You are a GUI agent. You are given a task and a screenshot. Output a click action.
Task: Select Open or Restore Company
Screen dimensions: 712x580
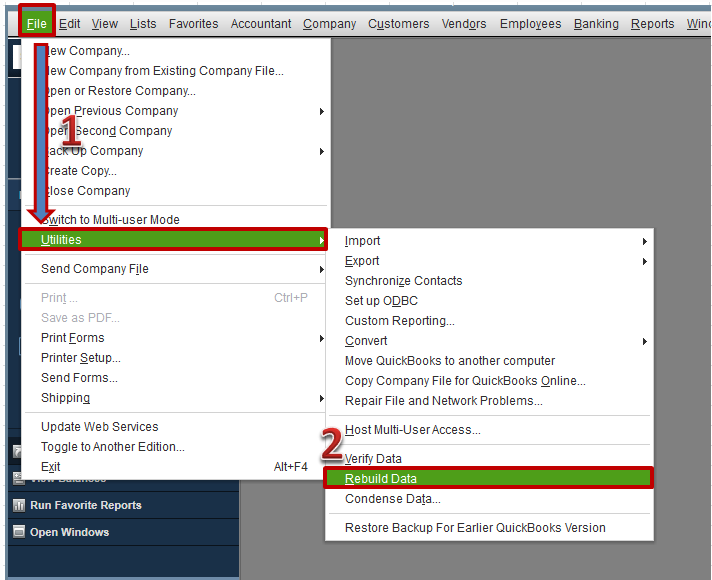coord(120,91)
